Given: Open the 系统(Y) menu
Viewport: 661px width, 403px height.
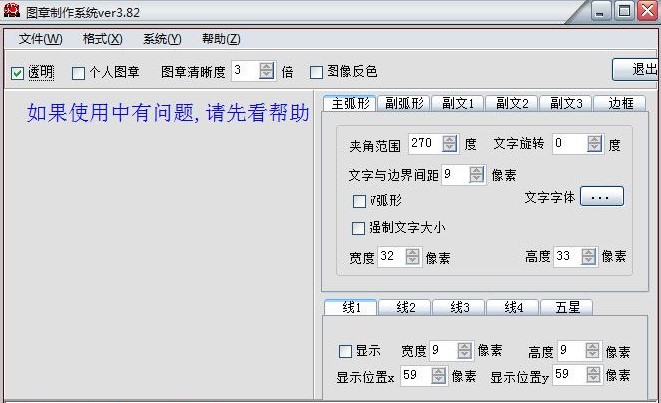Looking at the screenshot, I should [x=162, y=39].
